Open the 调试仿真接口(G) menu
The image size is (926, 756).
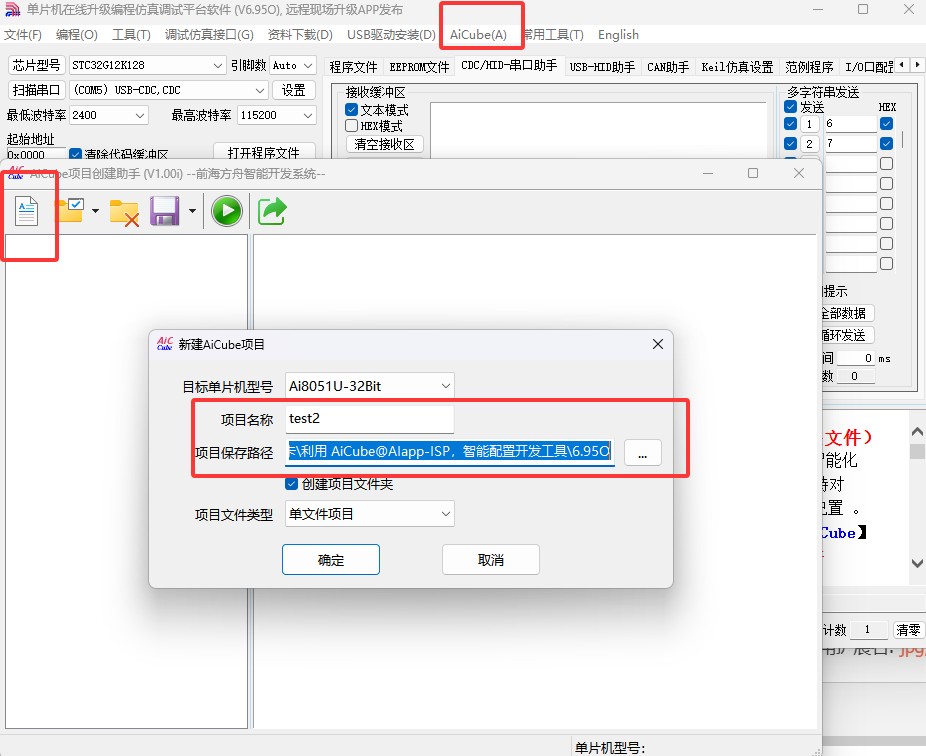(x=209, y=35)
